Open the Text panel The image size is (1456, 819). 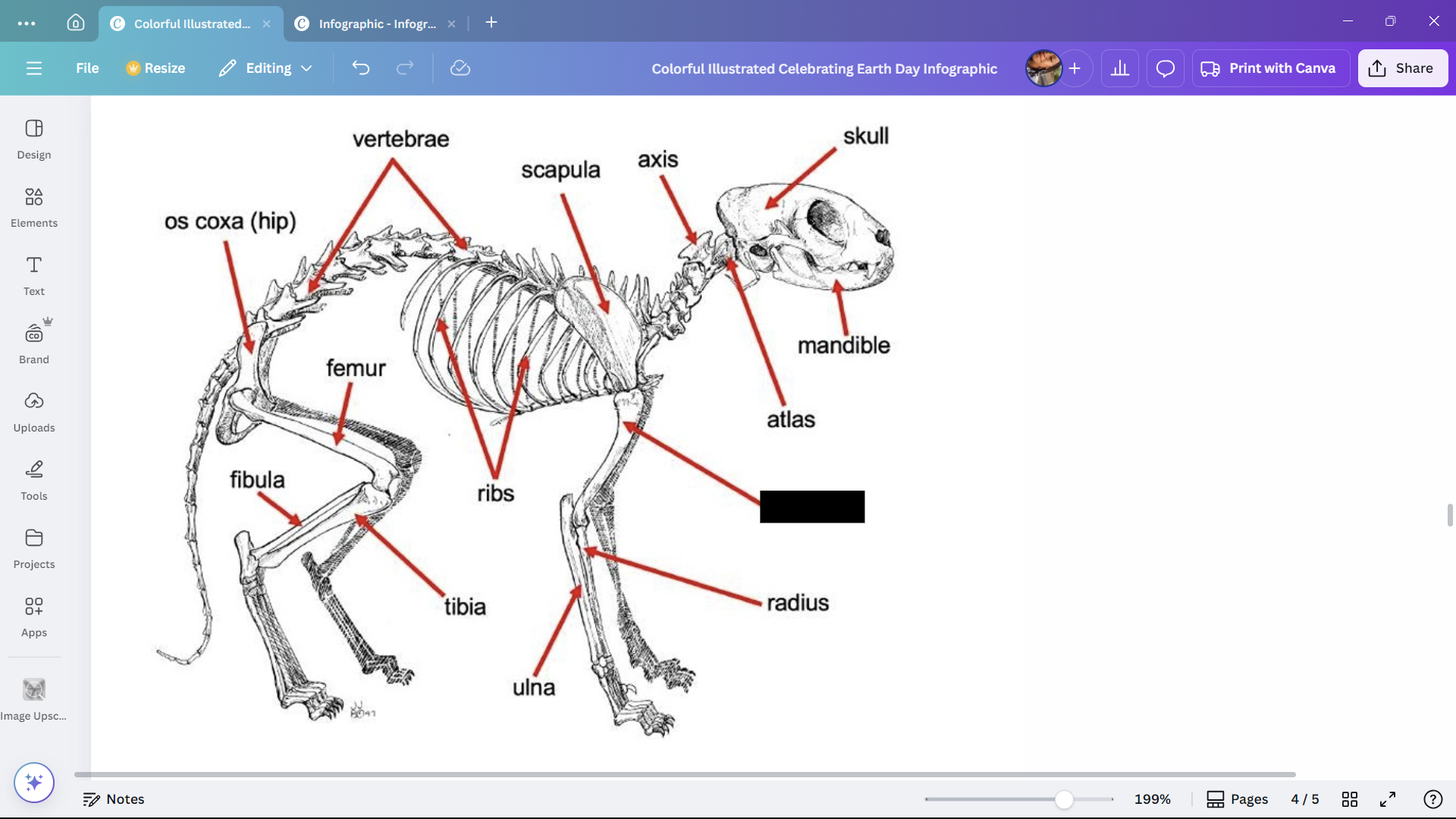34,276
